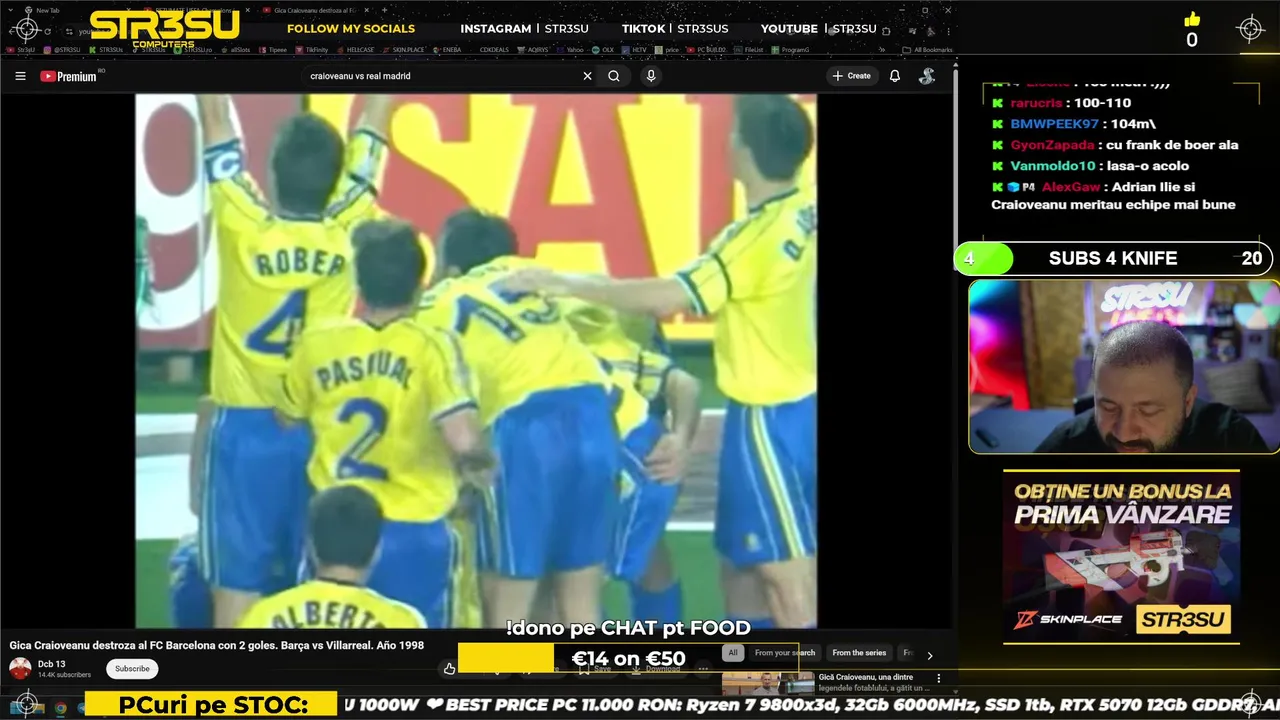1280x720 pixels.
Task: Click the video title 'Gica Craioveanu destroza al FC Barcelona'
Action: [217, 646]
